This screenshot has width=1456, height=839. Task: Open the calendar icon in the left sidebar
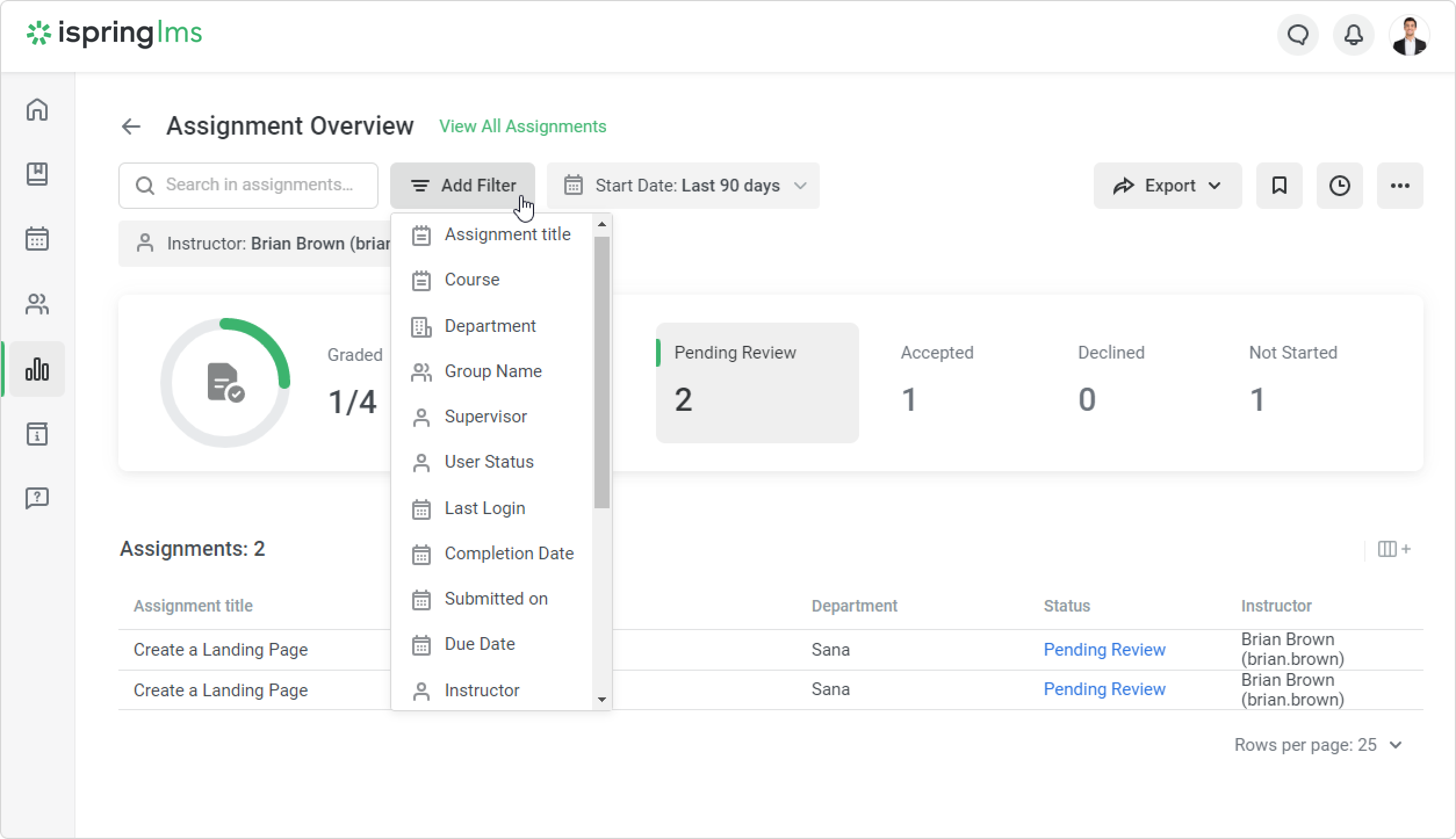click(x=37, y=239)
